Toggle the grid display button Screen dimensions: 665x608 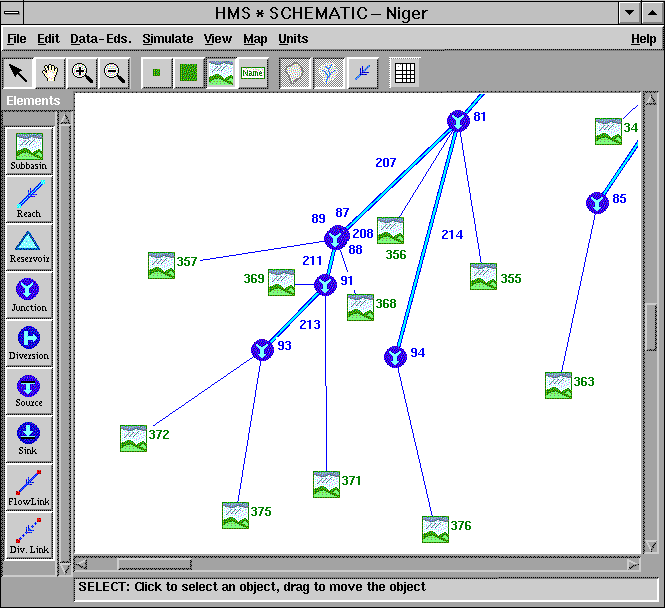tap(405, 73)
